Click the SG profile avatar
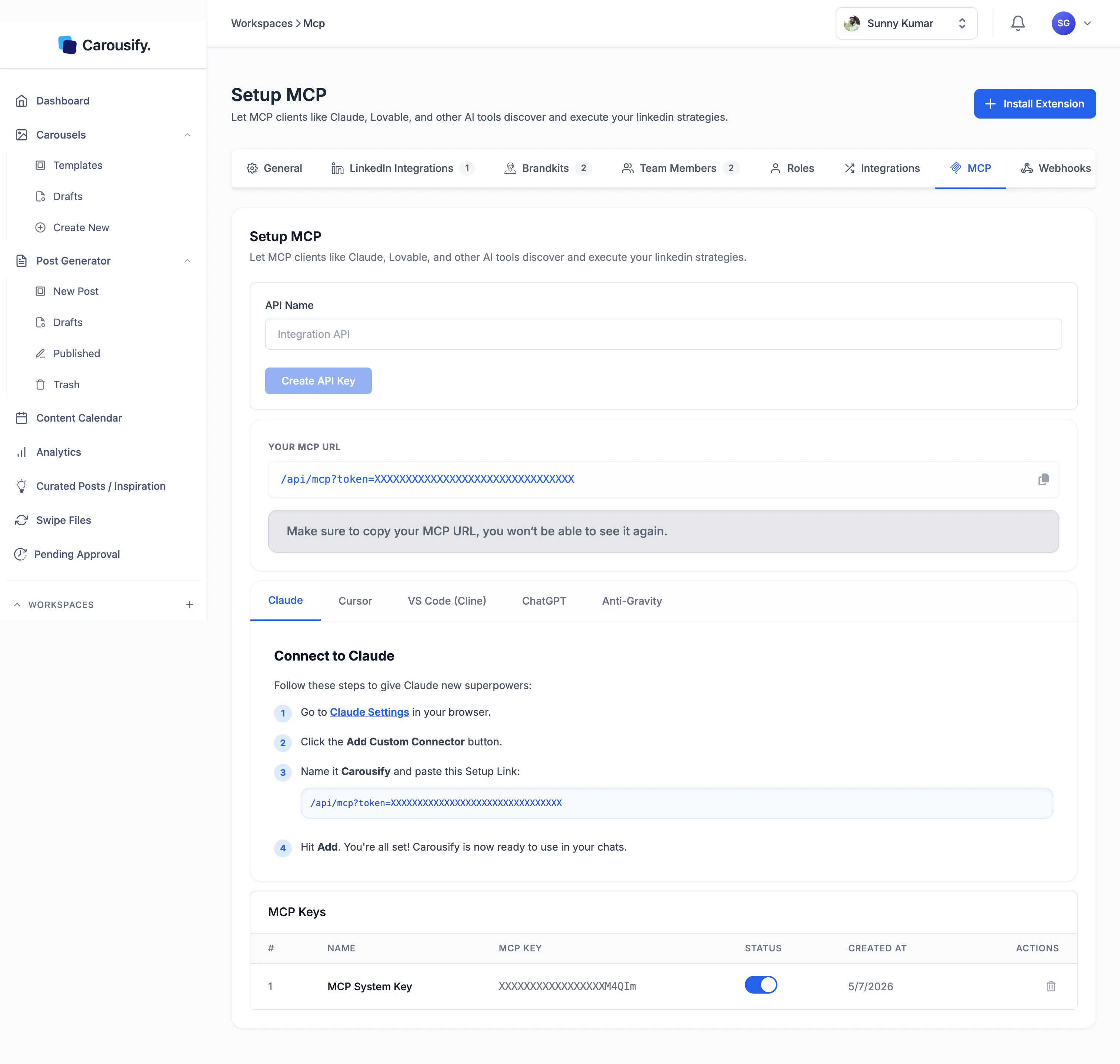The width and height of the screenshot is (1120, 1064). (x=1063, y=23)
